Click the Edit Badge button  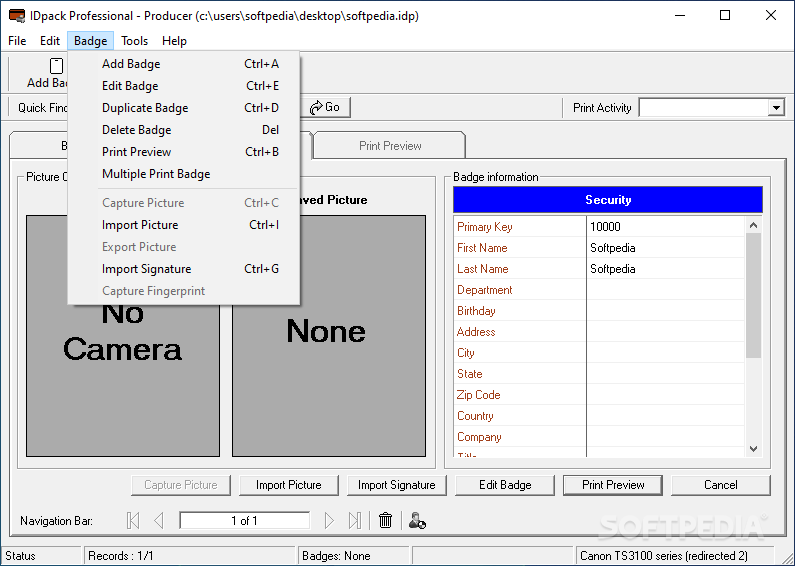(505, 485)
